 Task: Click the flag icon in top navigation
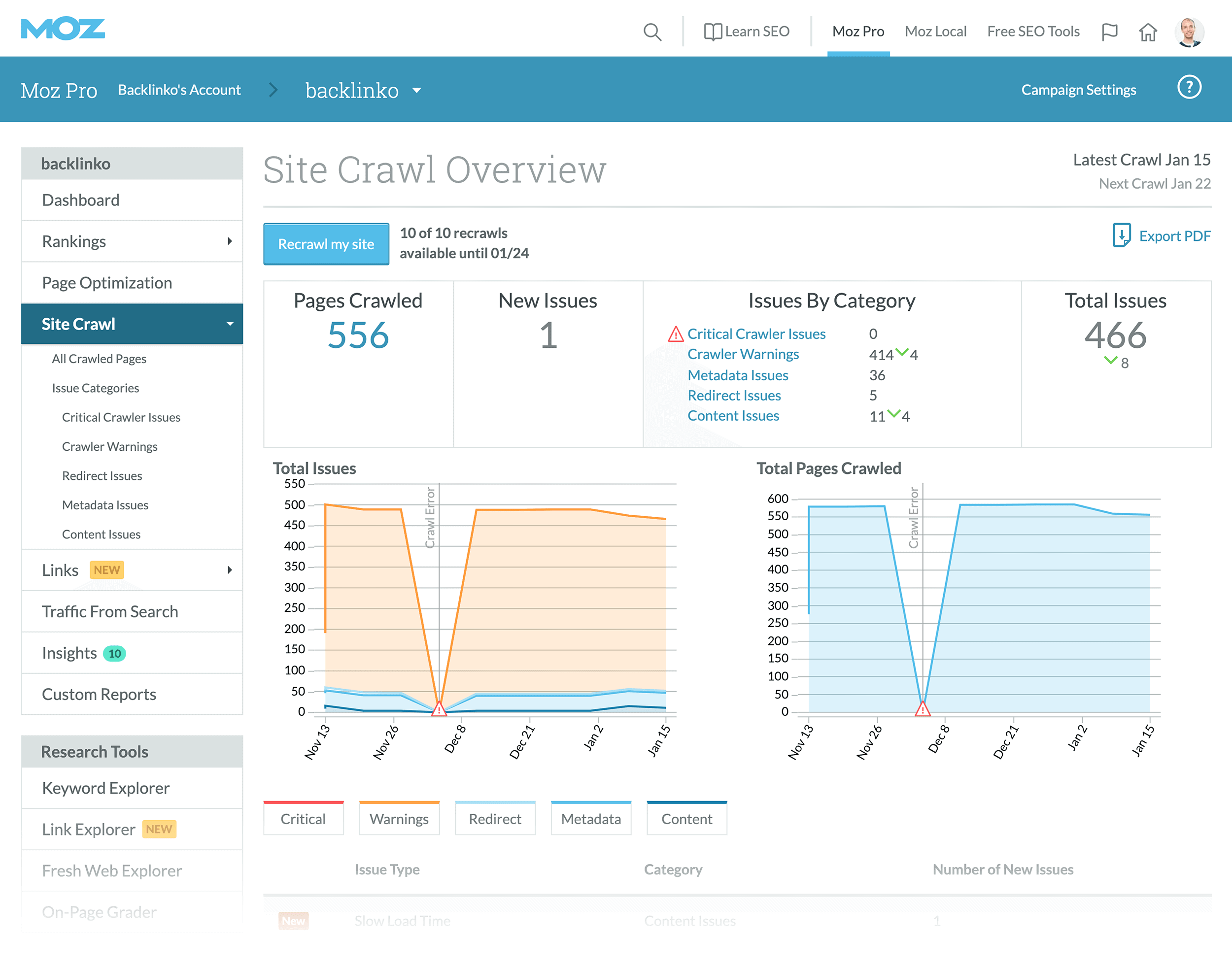1108,32
